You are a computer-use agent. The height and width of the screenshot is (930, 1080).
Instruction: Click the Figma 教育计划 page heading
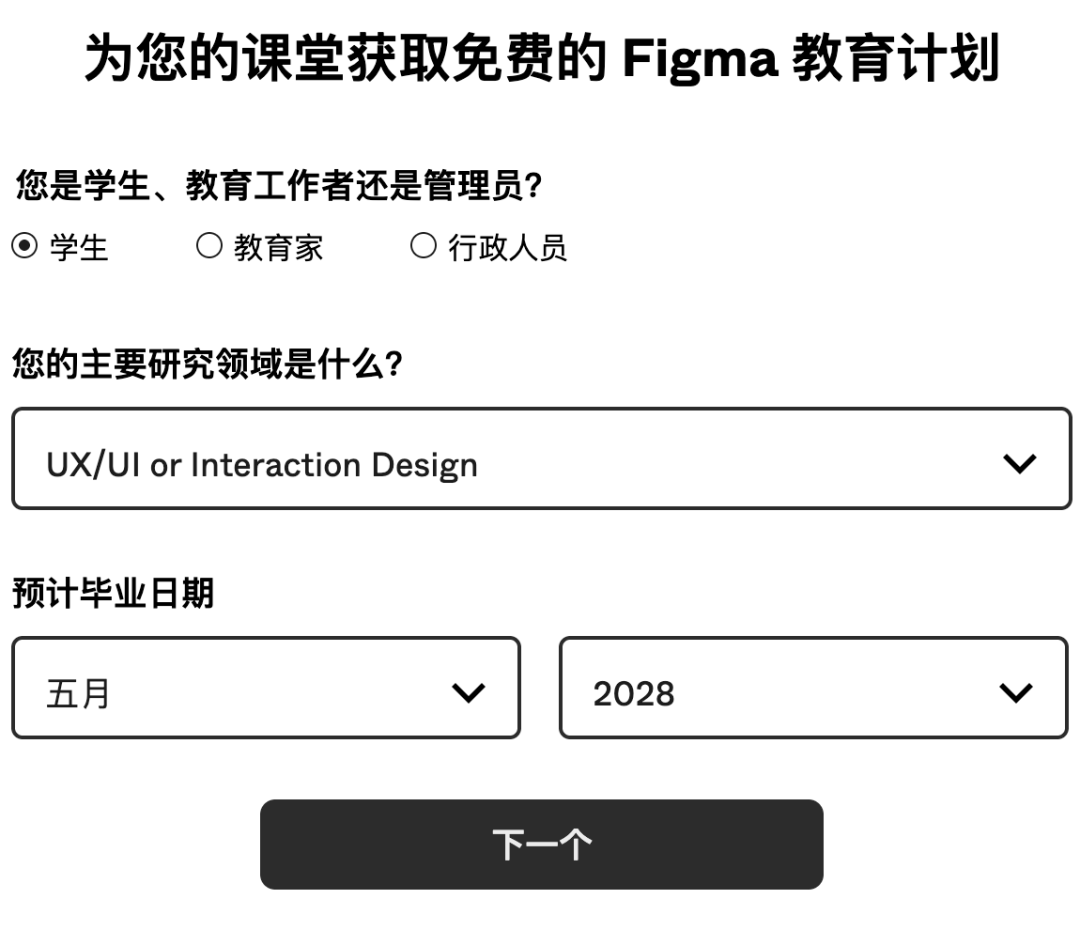(541, 59)
